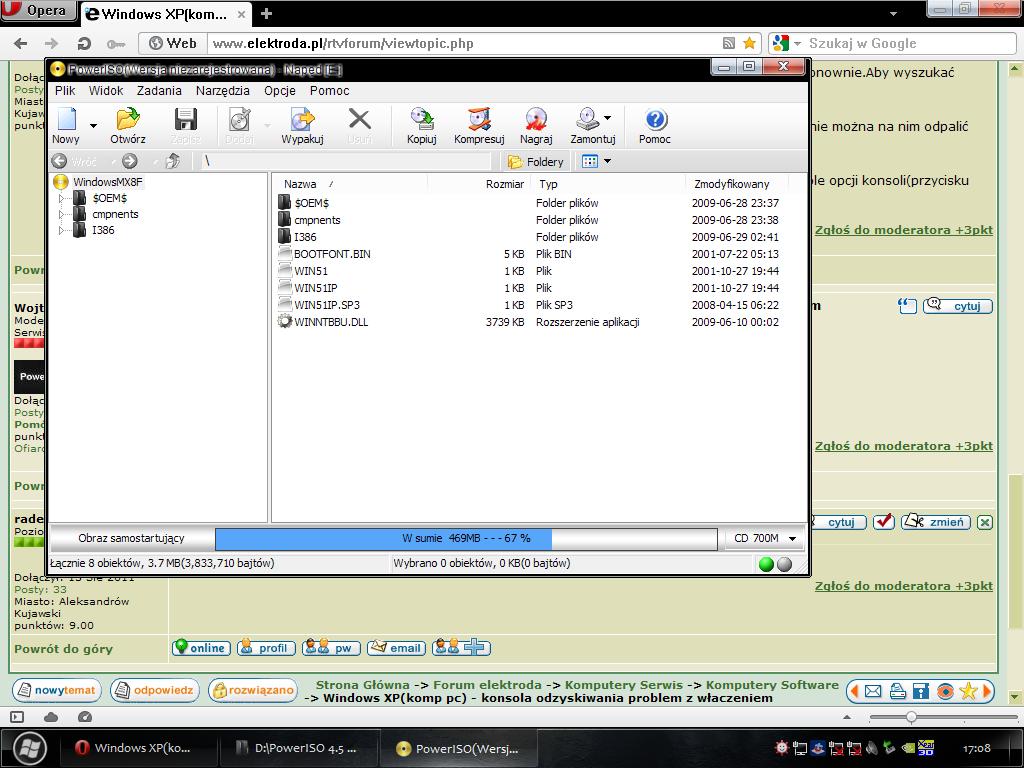Click the nowy temat button

(x=57, y=690)
